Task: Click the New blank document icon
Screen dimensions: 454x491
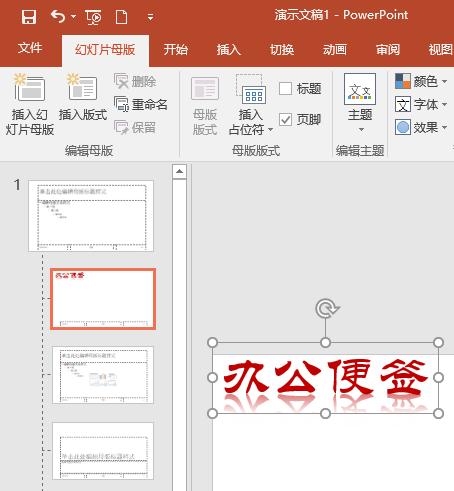Action: [121, 17]
